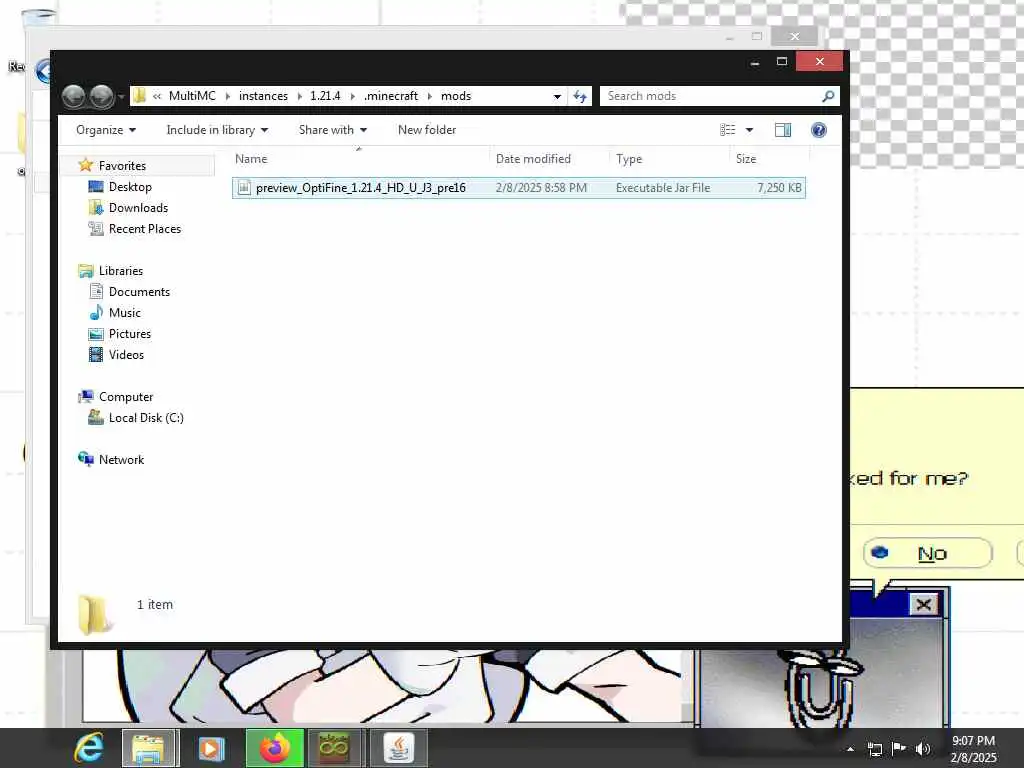Open the view options dropdown arrow
The width and height of the screenshot is (1024, 768).
pyautogui.click(x=750, y=130)
